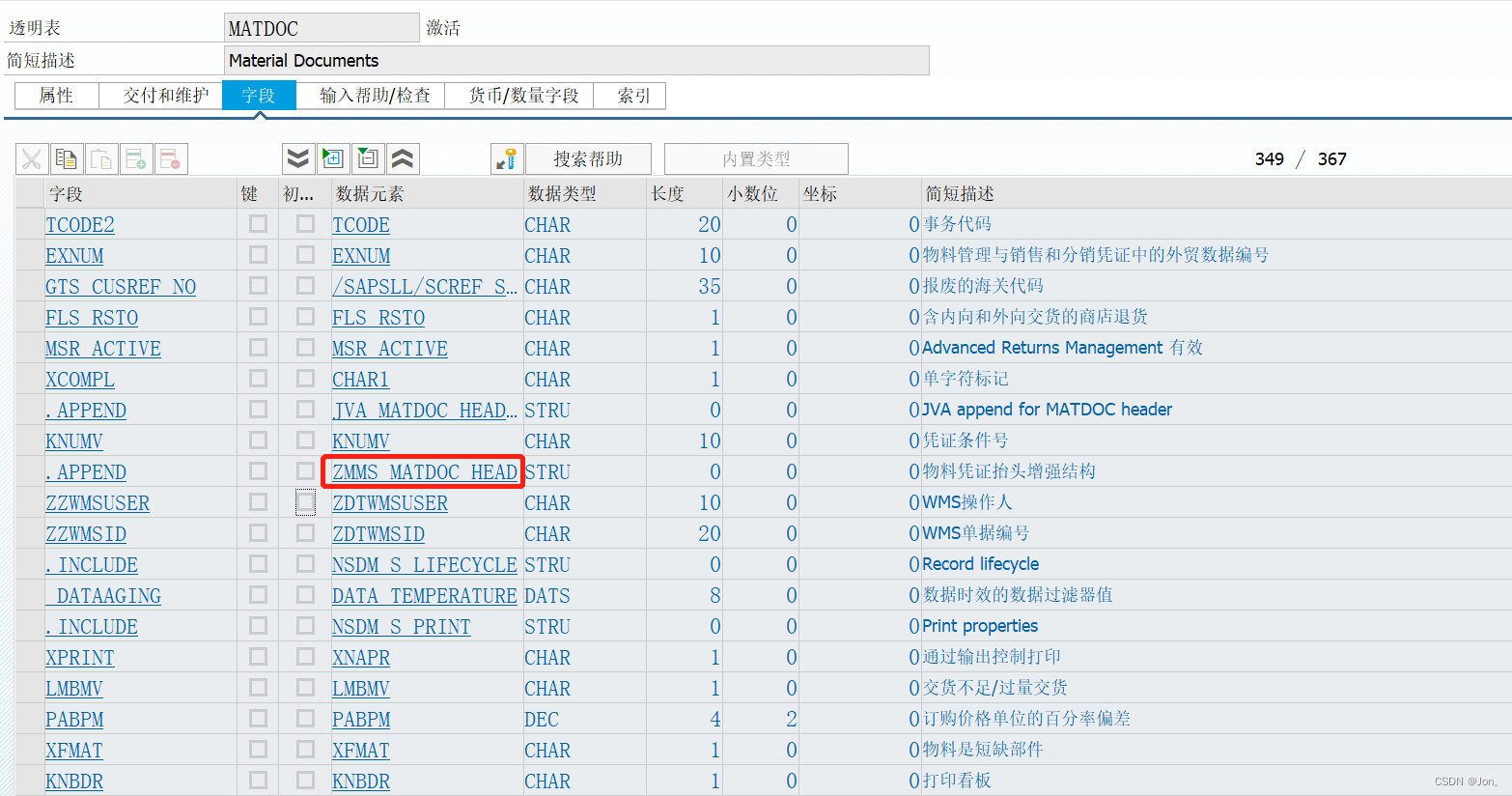Open the ZDTWMSUSER data element link
The width and height of the screenshot is (1512, 796).
(x=390, y=503)
